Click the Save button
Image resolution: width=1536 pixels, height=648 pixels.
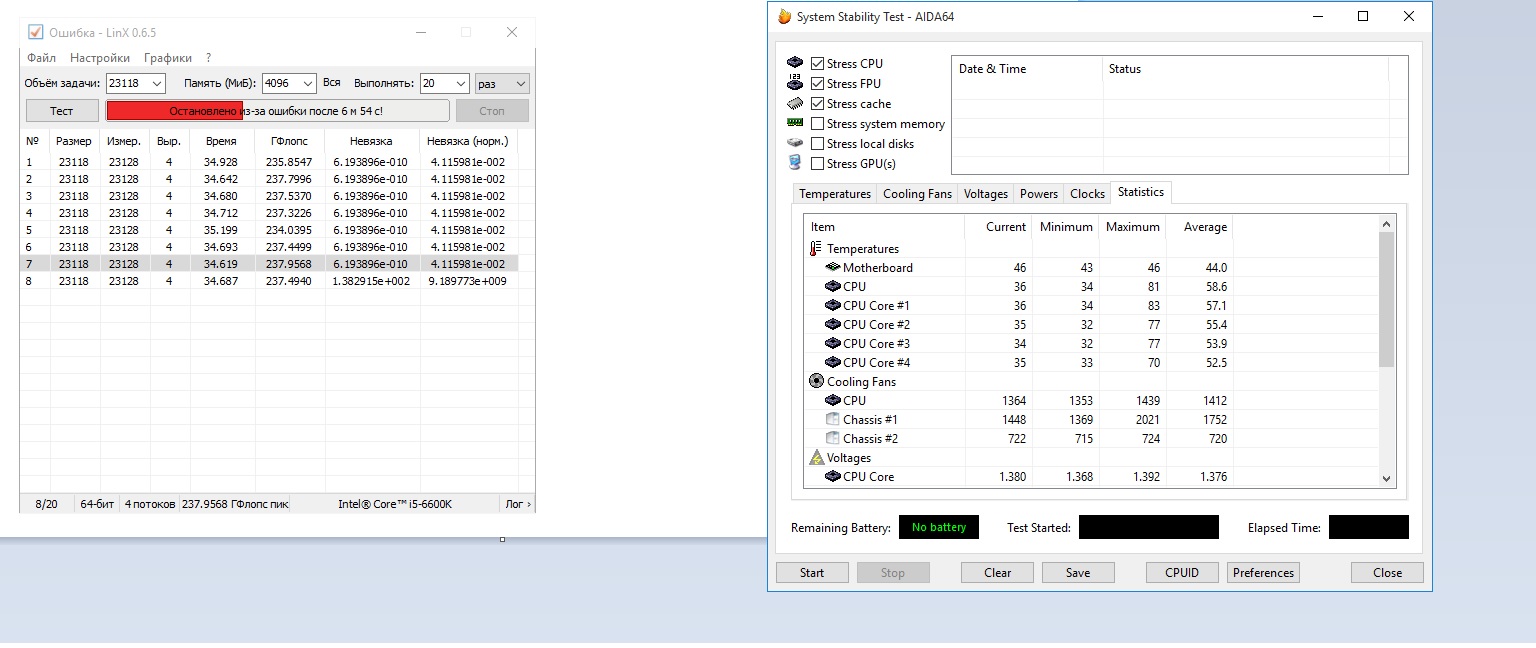tap(1078, 573)
